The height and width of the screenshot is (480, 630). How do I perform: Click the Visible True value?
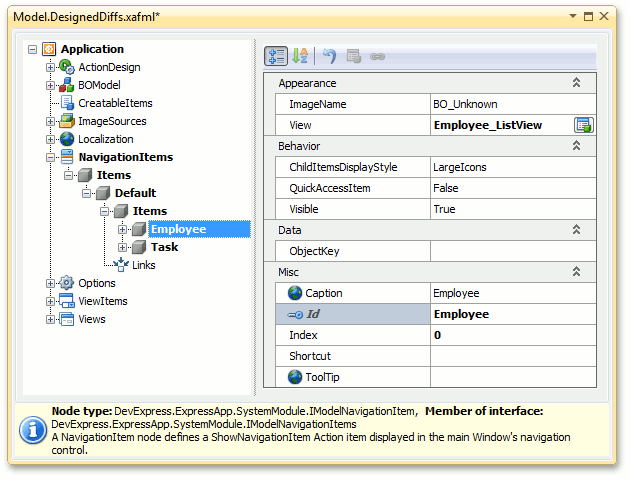tap(513, 209)
